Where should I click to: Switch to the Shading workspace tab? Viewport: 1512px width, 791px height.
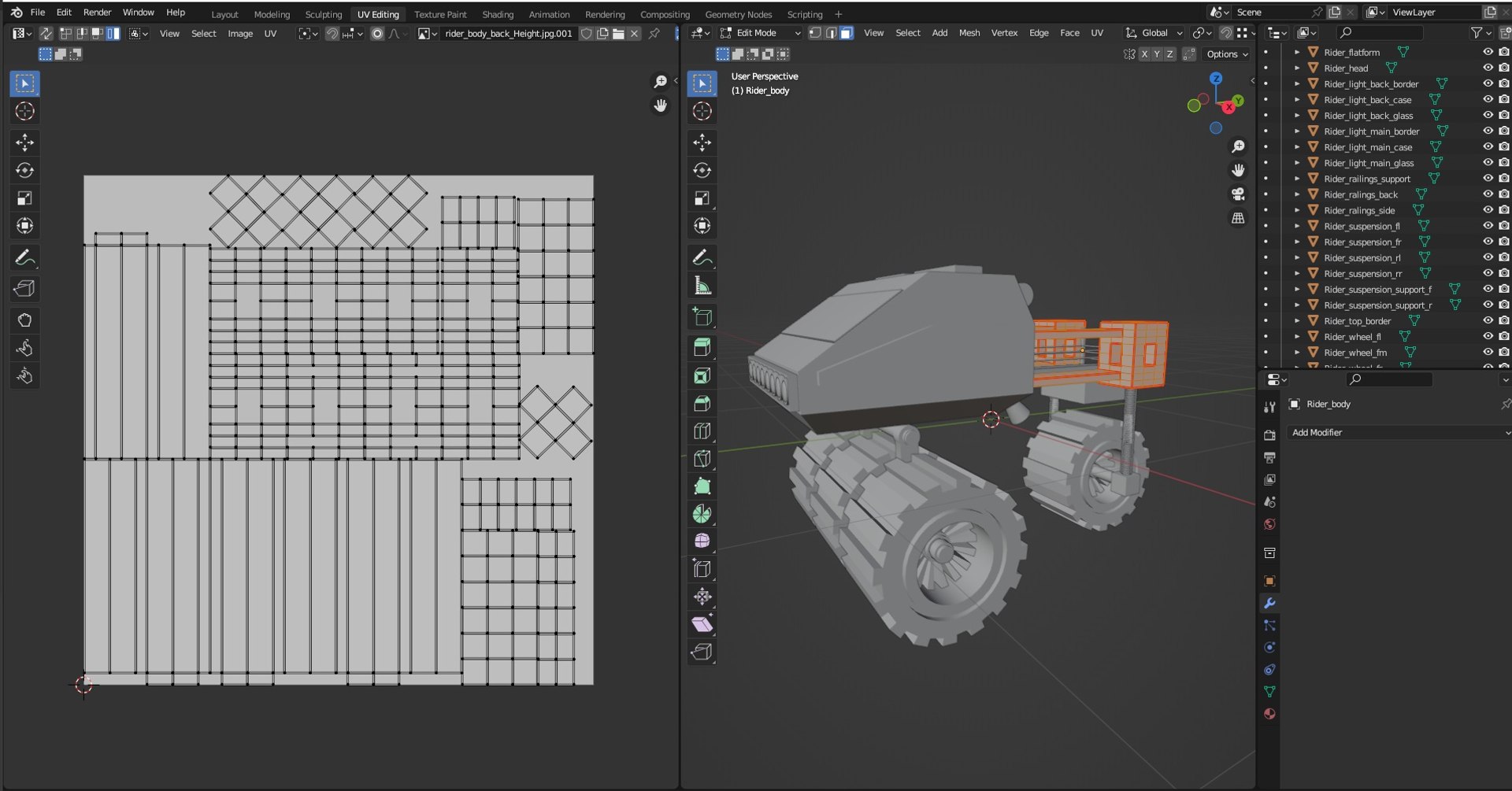[x=498, y=14]
